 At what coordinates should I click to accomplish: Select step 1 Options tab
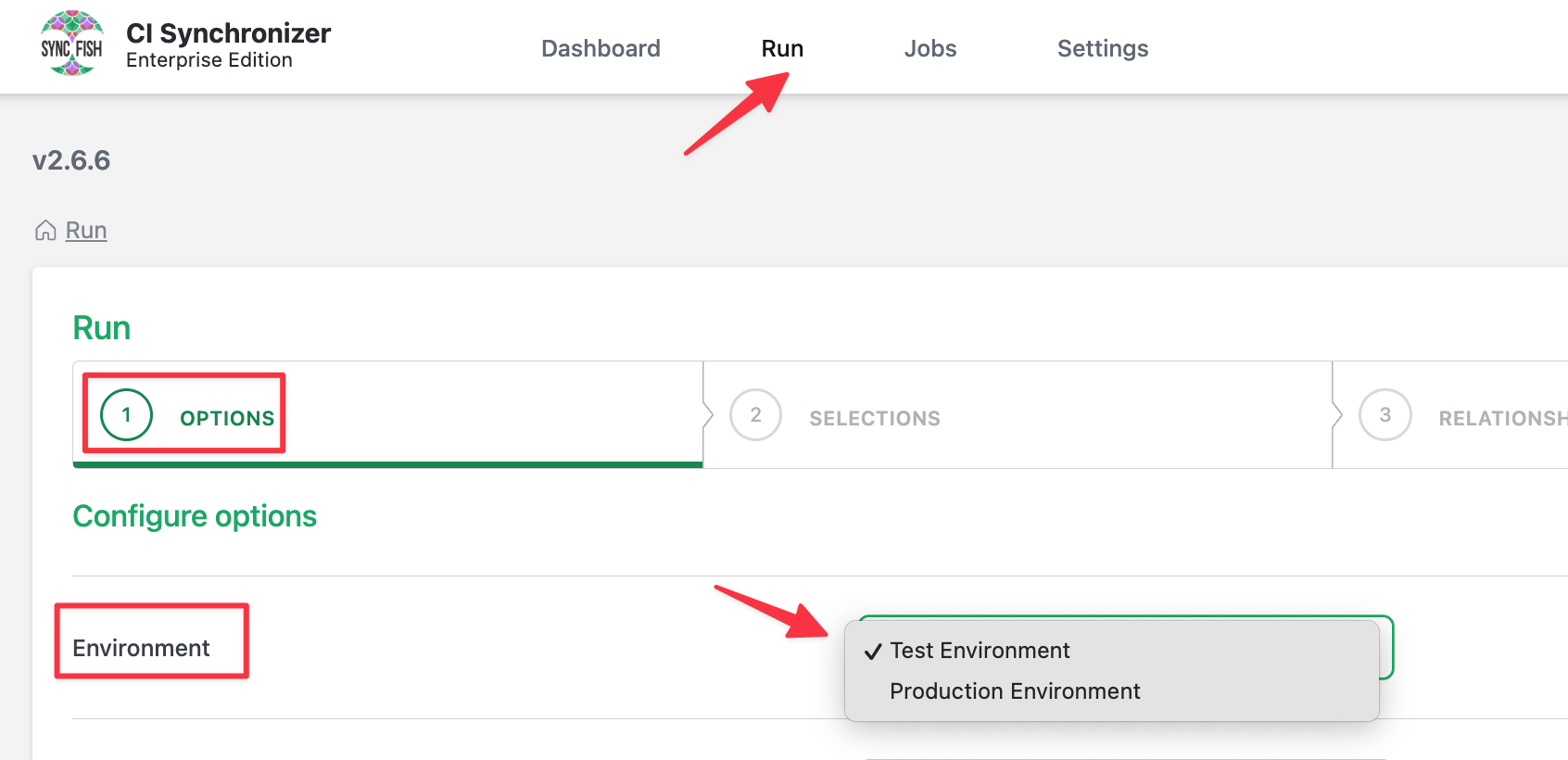(x=387, y=414)
